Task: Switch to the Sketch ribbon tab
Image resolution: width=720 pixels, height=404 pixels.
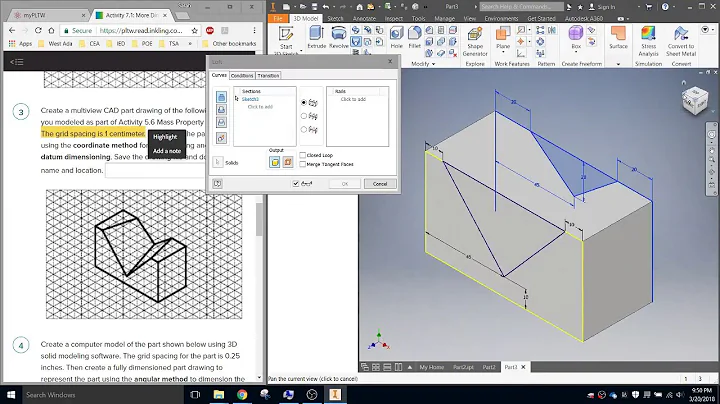Action: (x=335, y=18)
